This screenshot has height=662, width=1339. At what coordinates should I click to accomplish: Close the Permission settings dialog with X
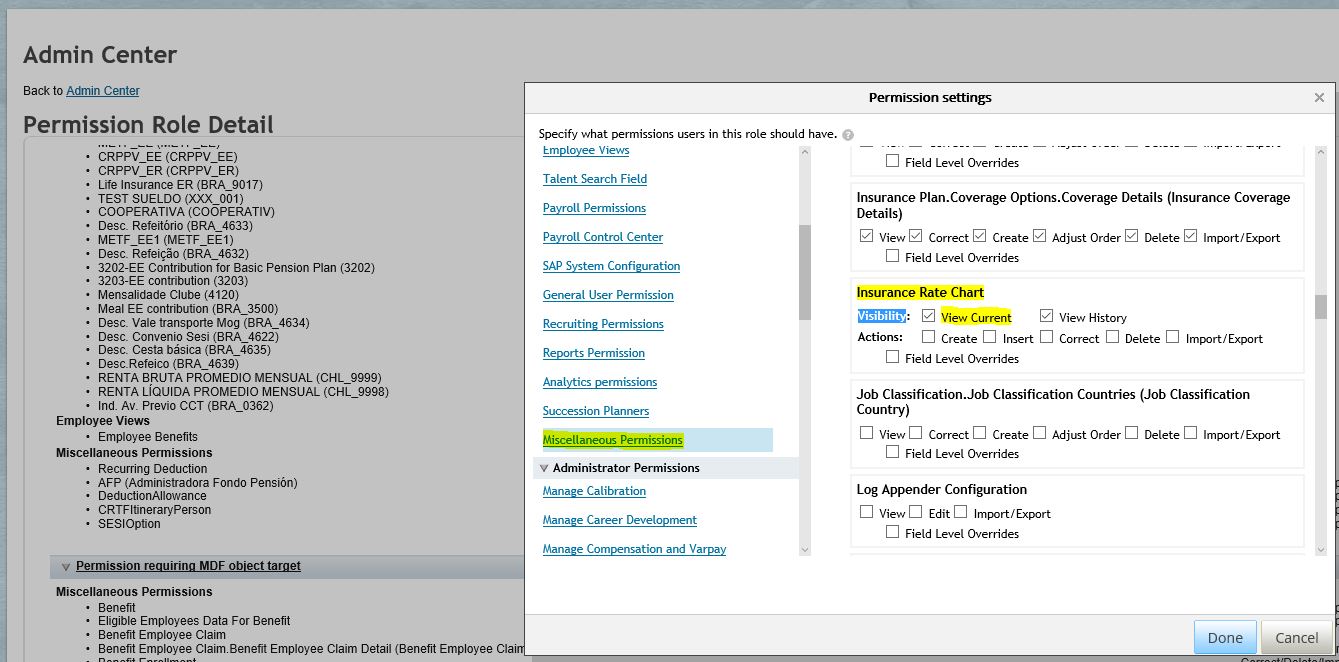1319,98
